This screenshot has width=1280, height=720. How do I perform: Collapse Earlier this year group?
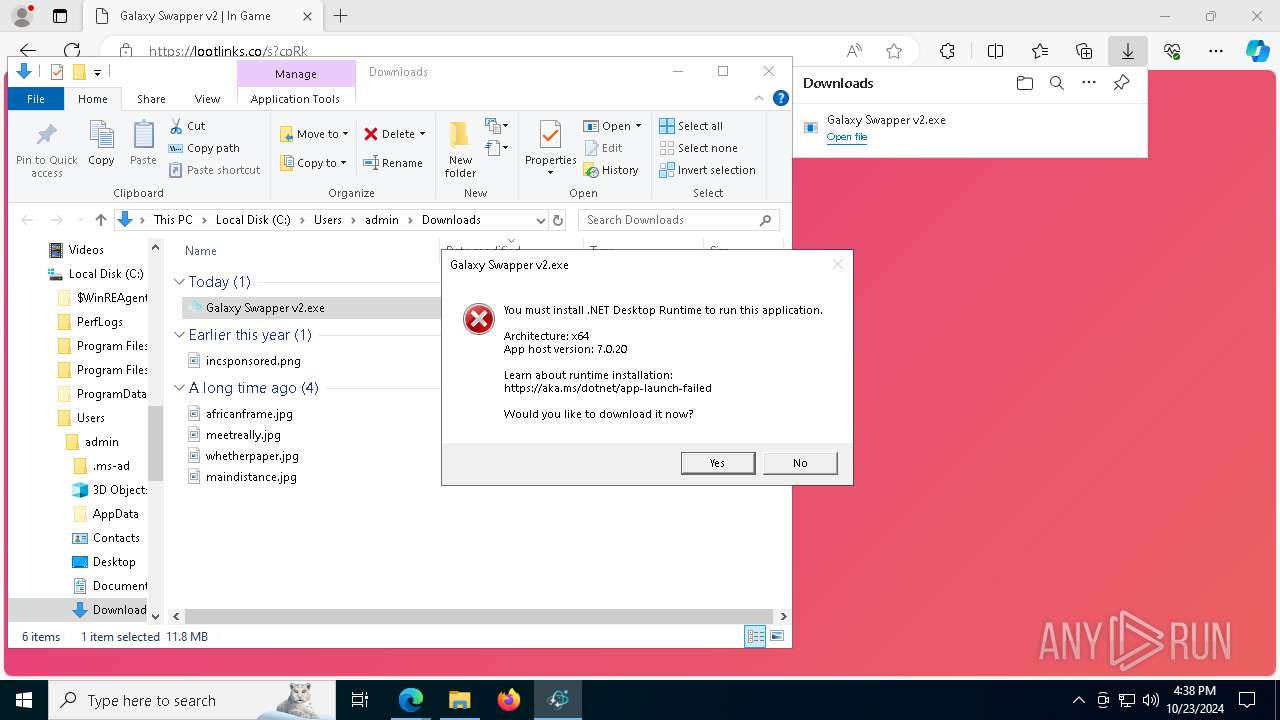(180, 335)
